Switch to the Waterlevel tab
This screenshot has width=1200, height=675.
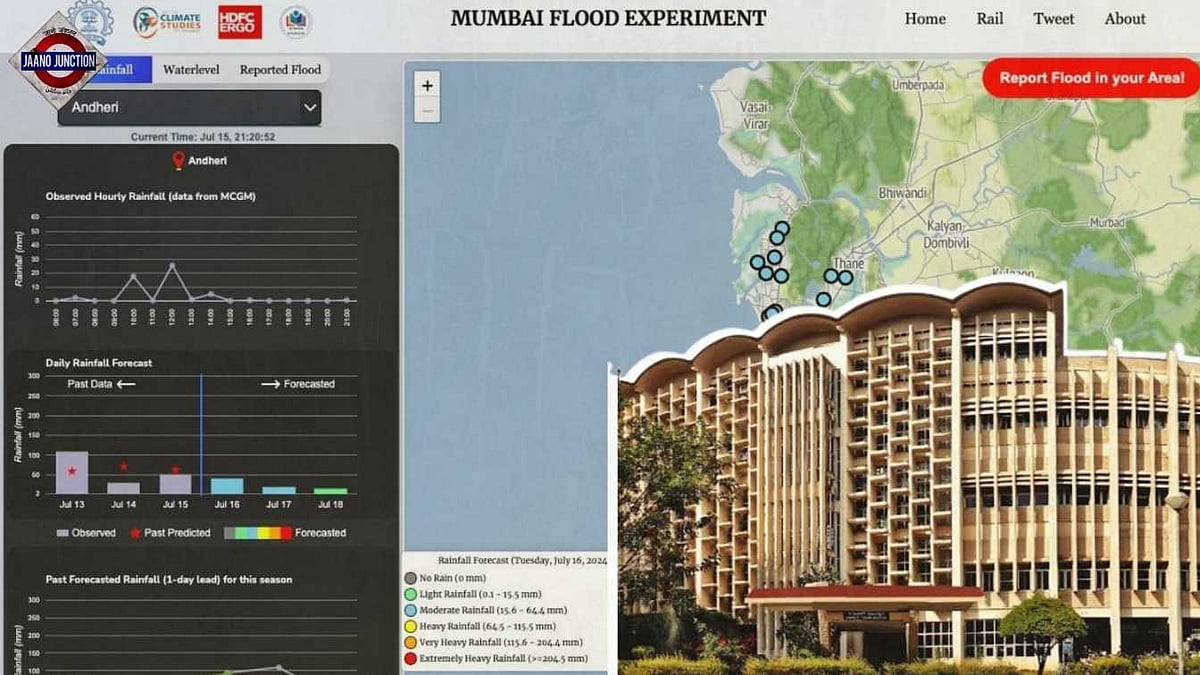[x=191, y=70]
